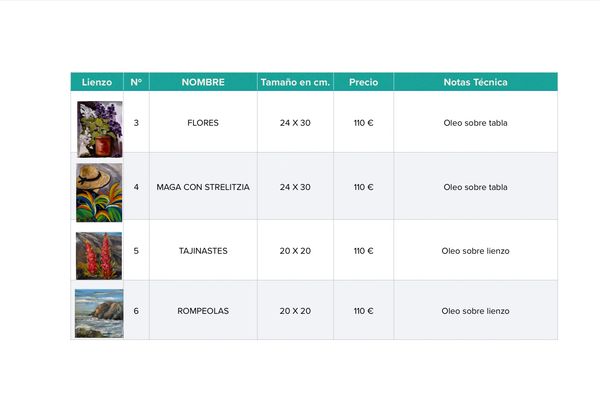
Task: Open the ROMPEOLAS painting thumbnail
Action: (99, 314)
